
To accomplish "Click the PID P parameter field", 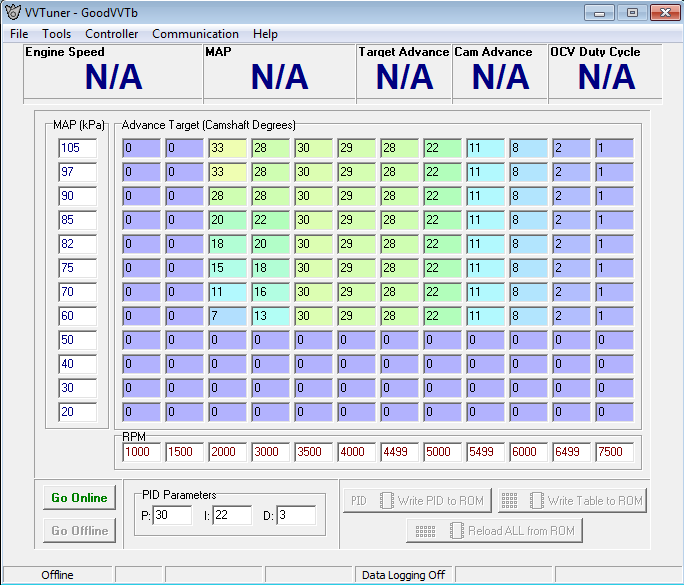I will click(172, 515).
